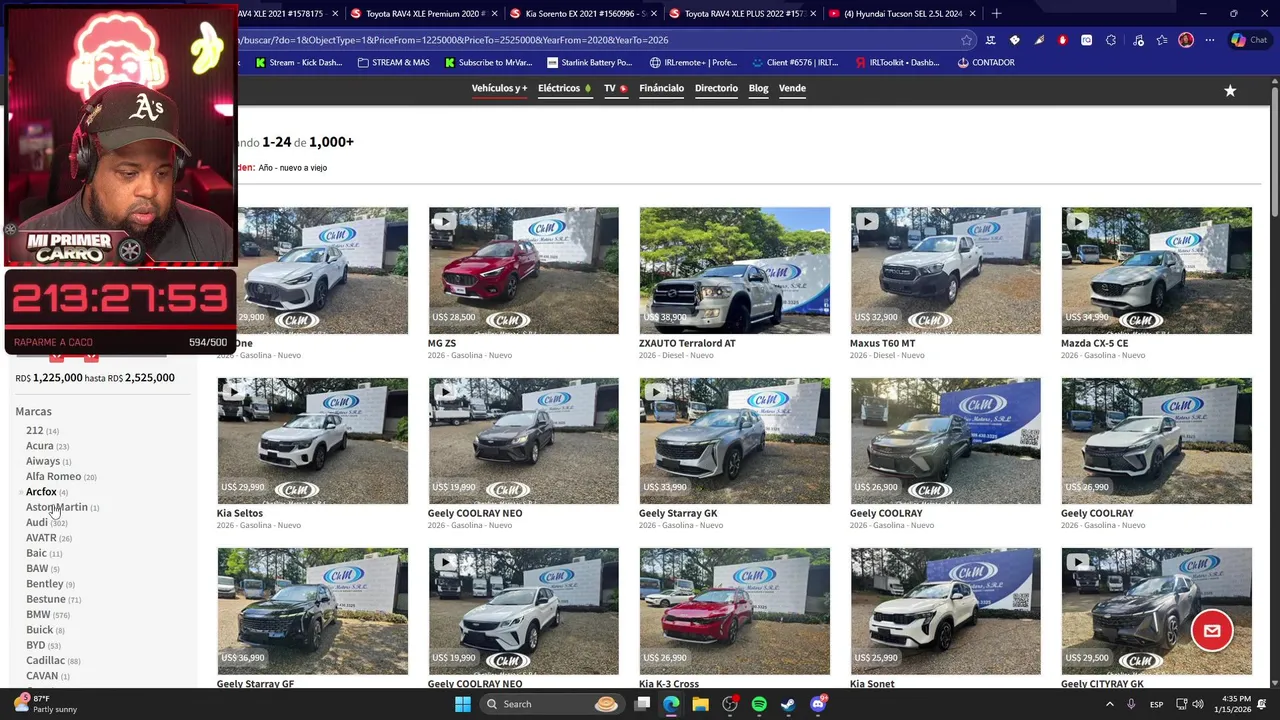Open the Extensions puzzle icon in Edge toolbar
The image size is (1280, 720).
(1111, 40)
